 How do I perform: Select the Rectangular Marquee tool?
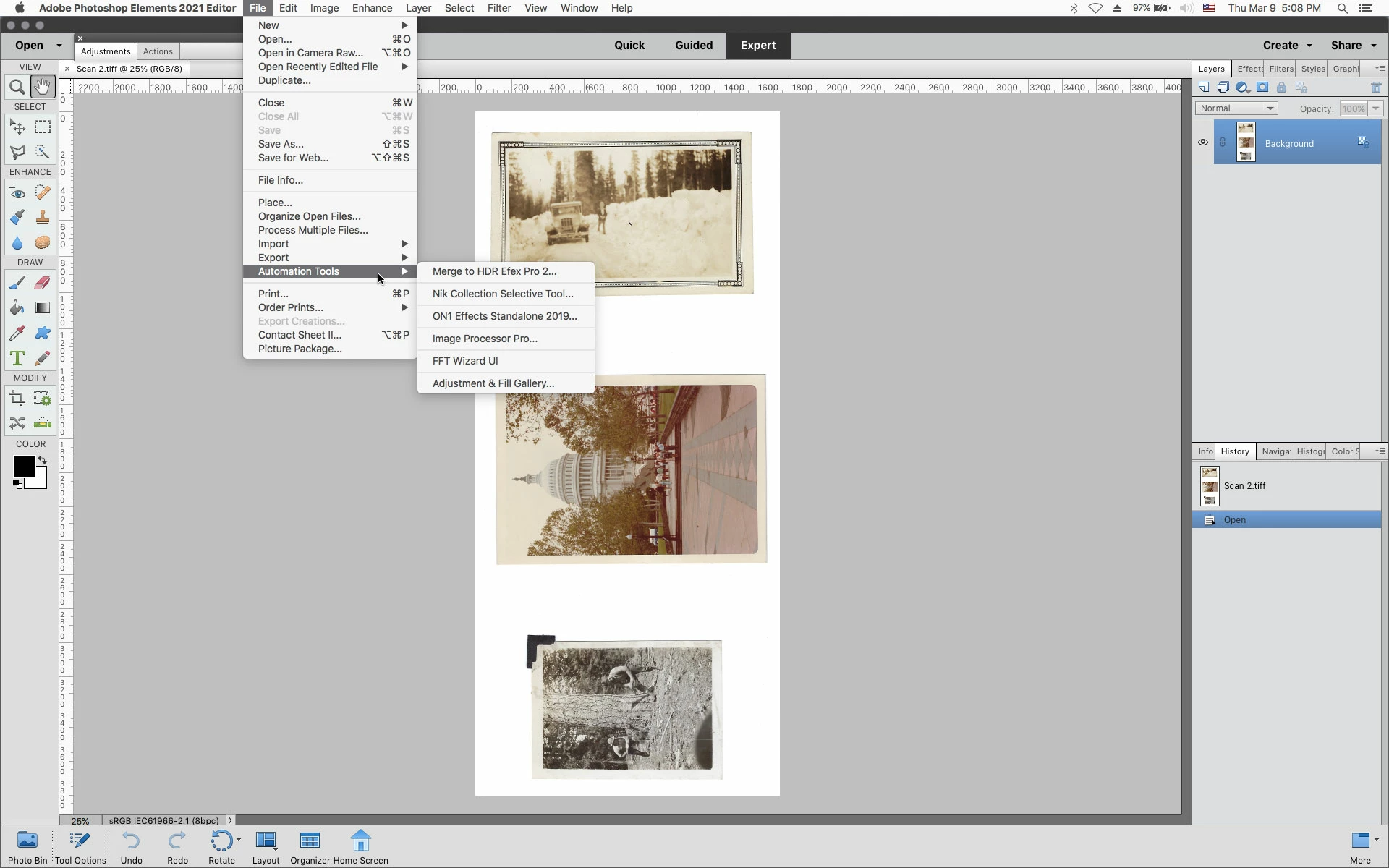pyautogui.click(x=43, y=127)
